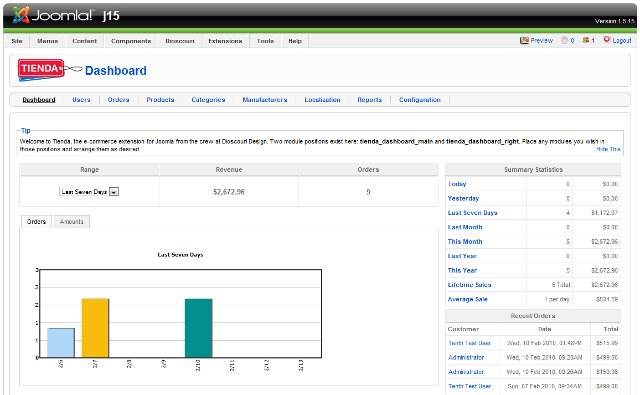This screenshot has width=640, height=395.
Task: Open the Help menu
Action: point(295,41)
